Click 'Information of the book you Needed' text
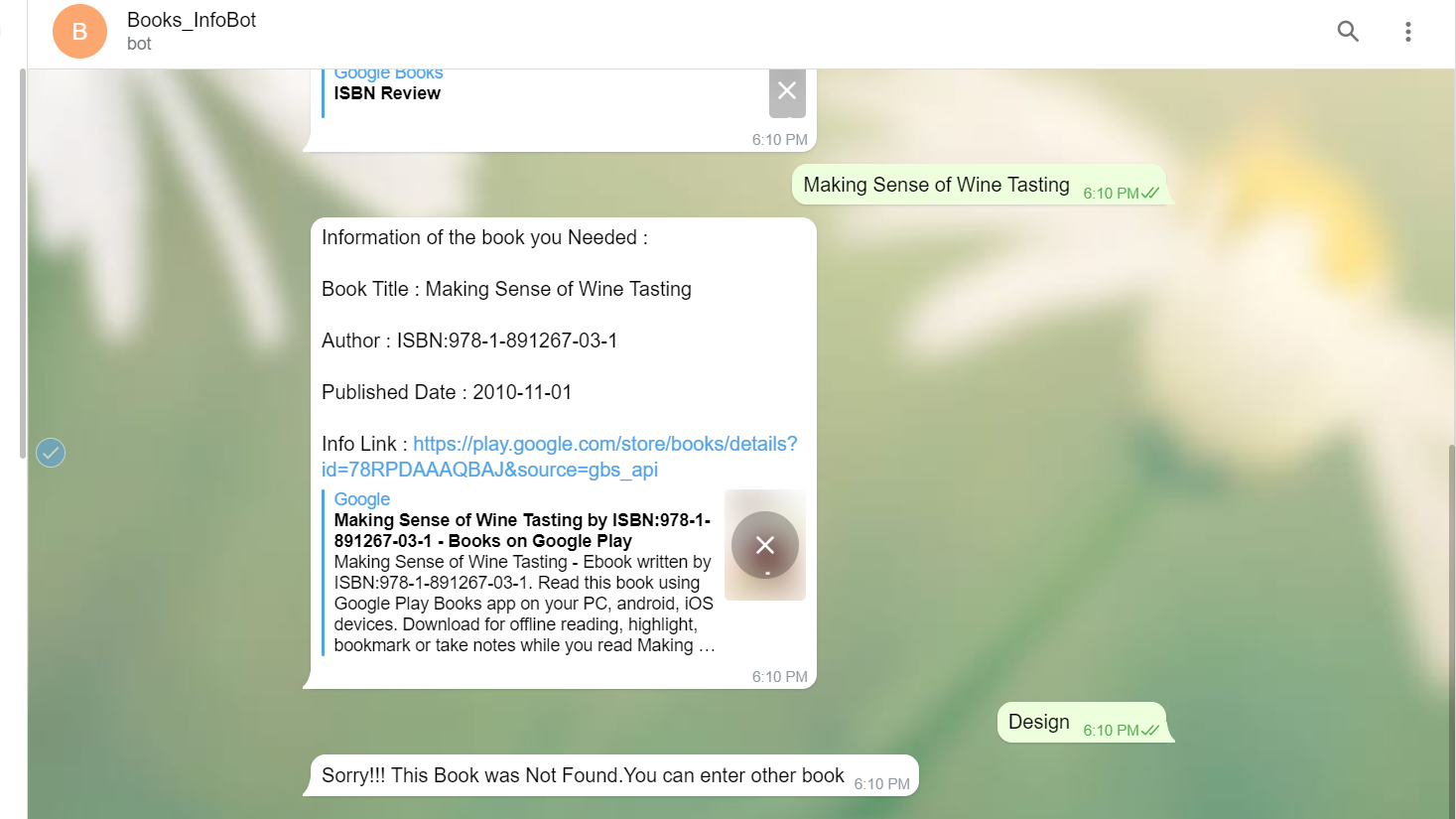This screenshot has width=1456, height=819. [484, 237]
